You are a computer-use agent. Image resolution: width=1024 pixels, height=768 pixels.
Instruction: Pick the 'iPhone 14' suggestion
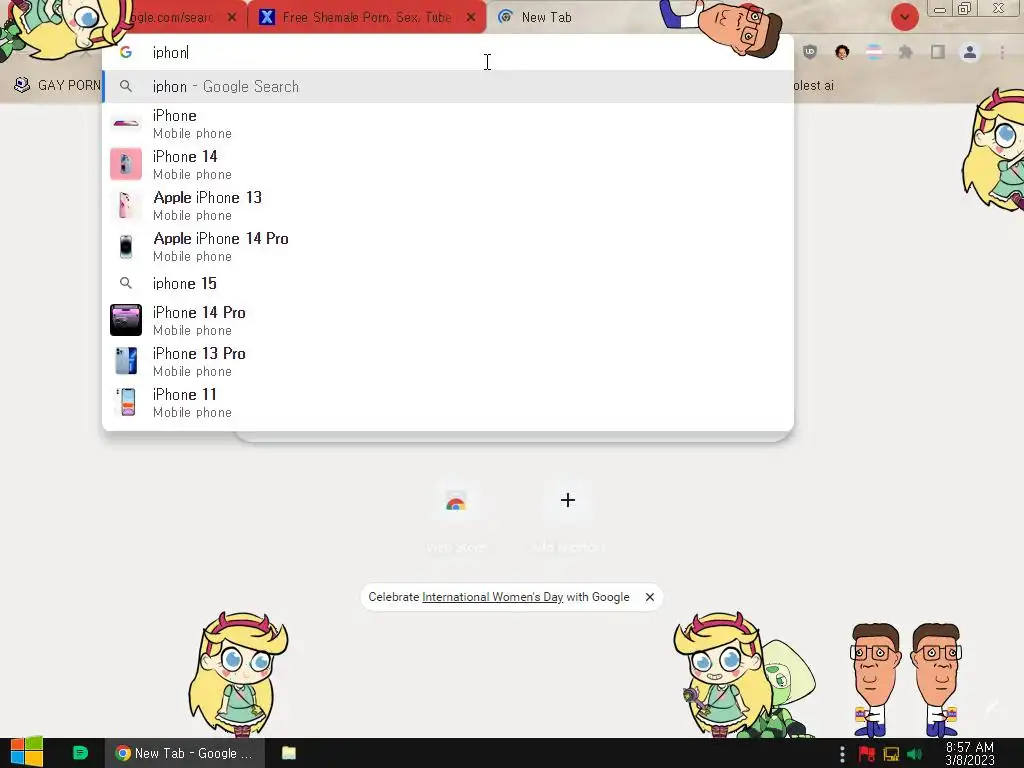point(448,165)
